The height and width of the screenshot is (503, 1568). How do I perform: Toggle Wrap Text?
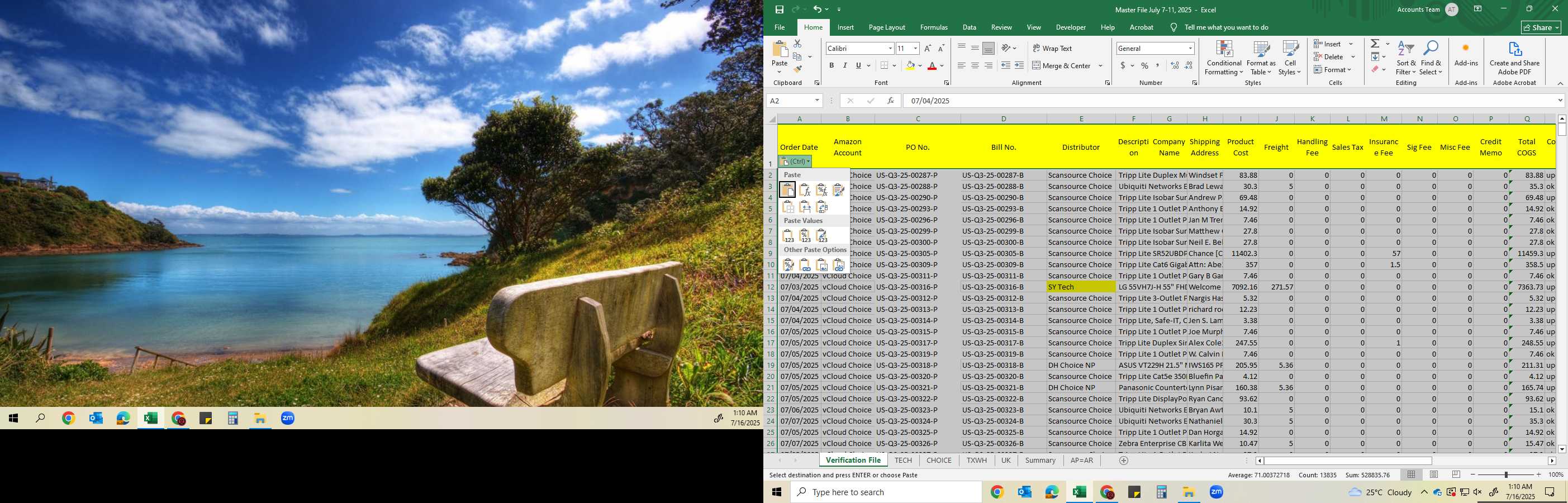tap(1052, 48)
